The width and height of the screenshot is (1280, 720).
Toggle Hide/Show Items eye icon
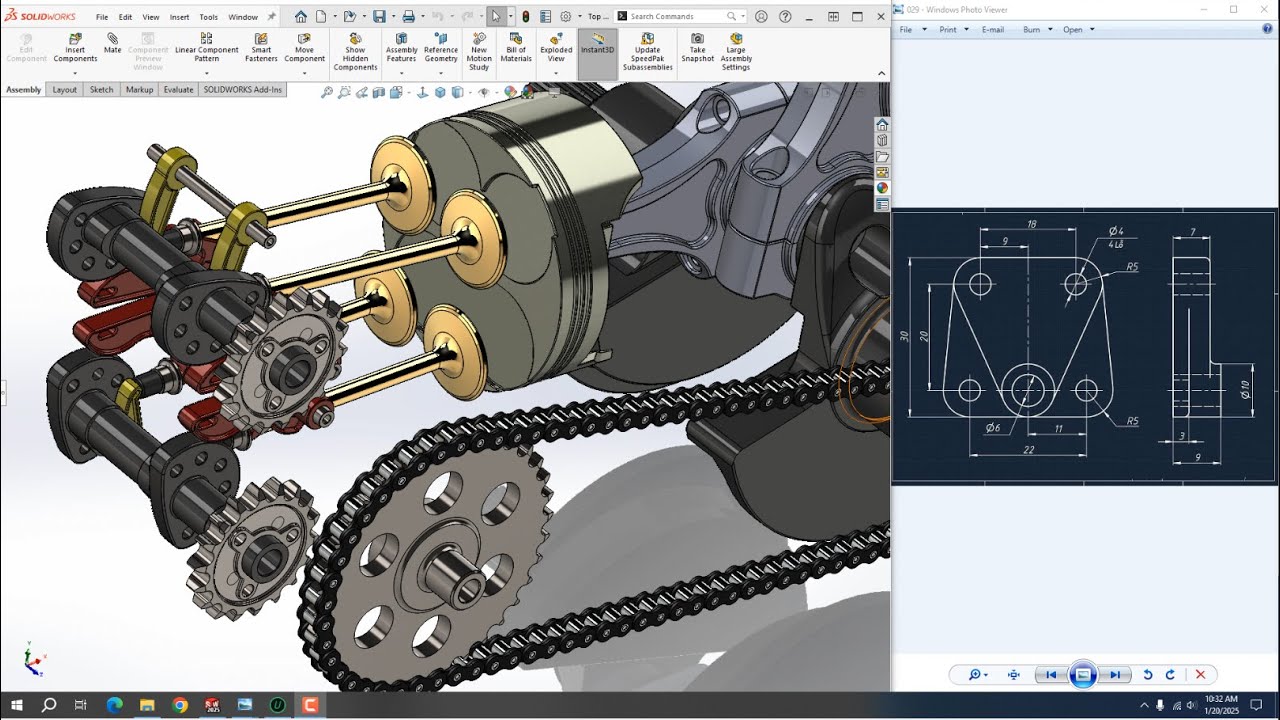[484, 92]
